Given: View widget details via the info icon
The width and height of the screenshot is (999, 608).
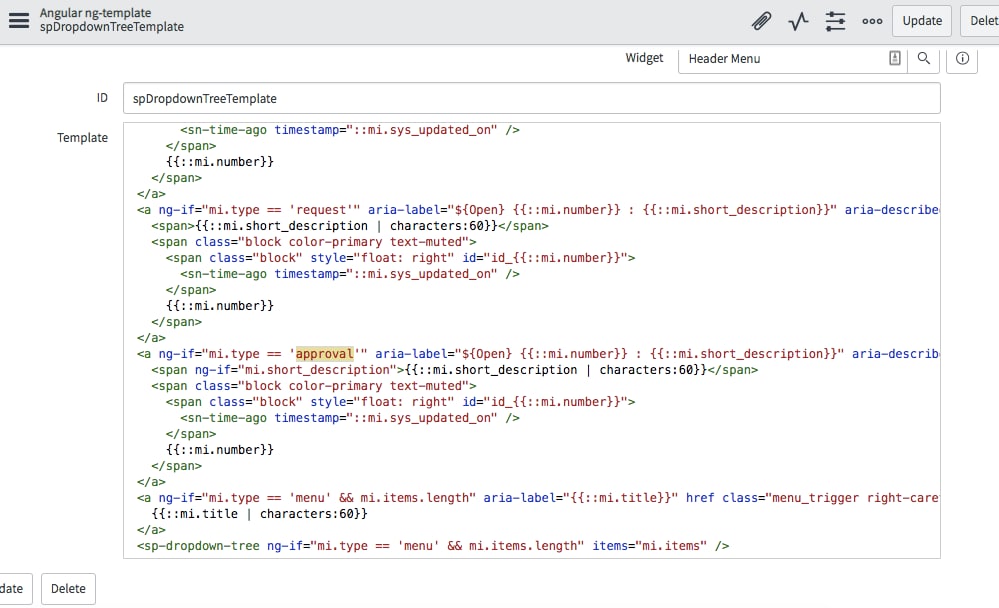Looking at the screenshot, I should [960, 59].
